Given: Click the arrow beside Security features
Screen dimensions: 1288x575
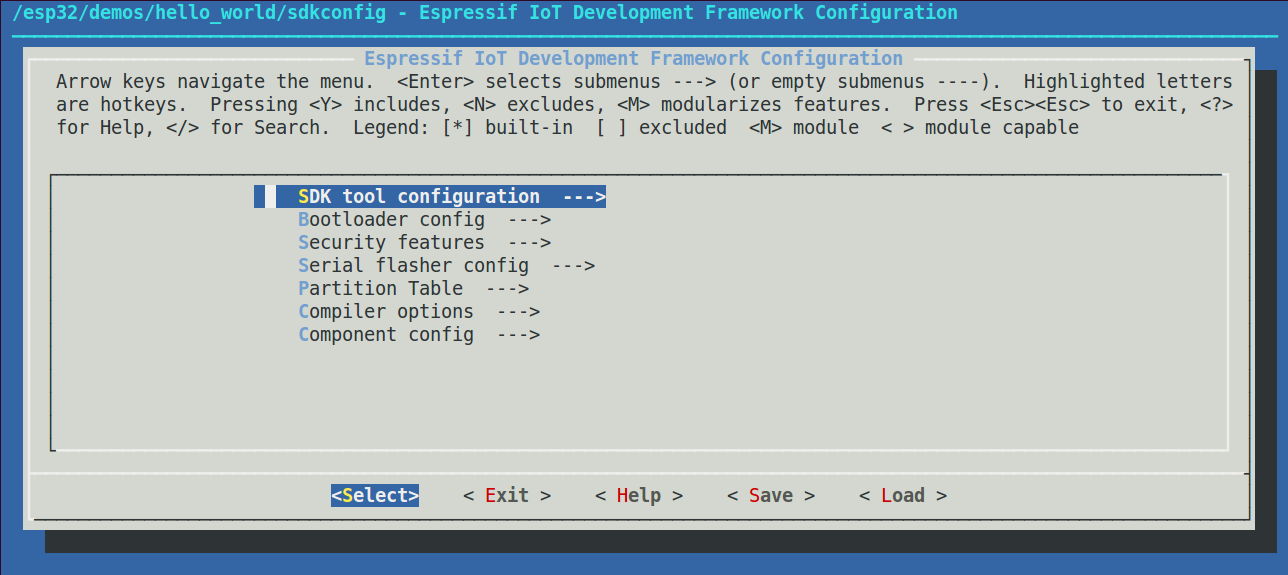Looking at the screenshot, I should click(x=529, y=242).
